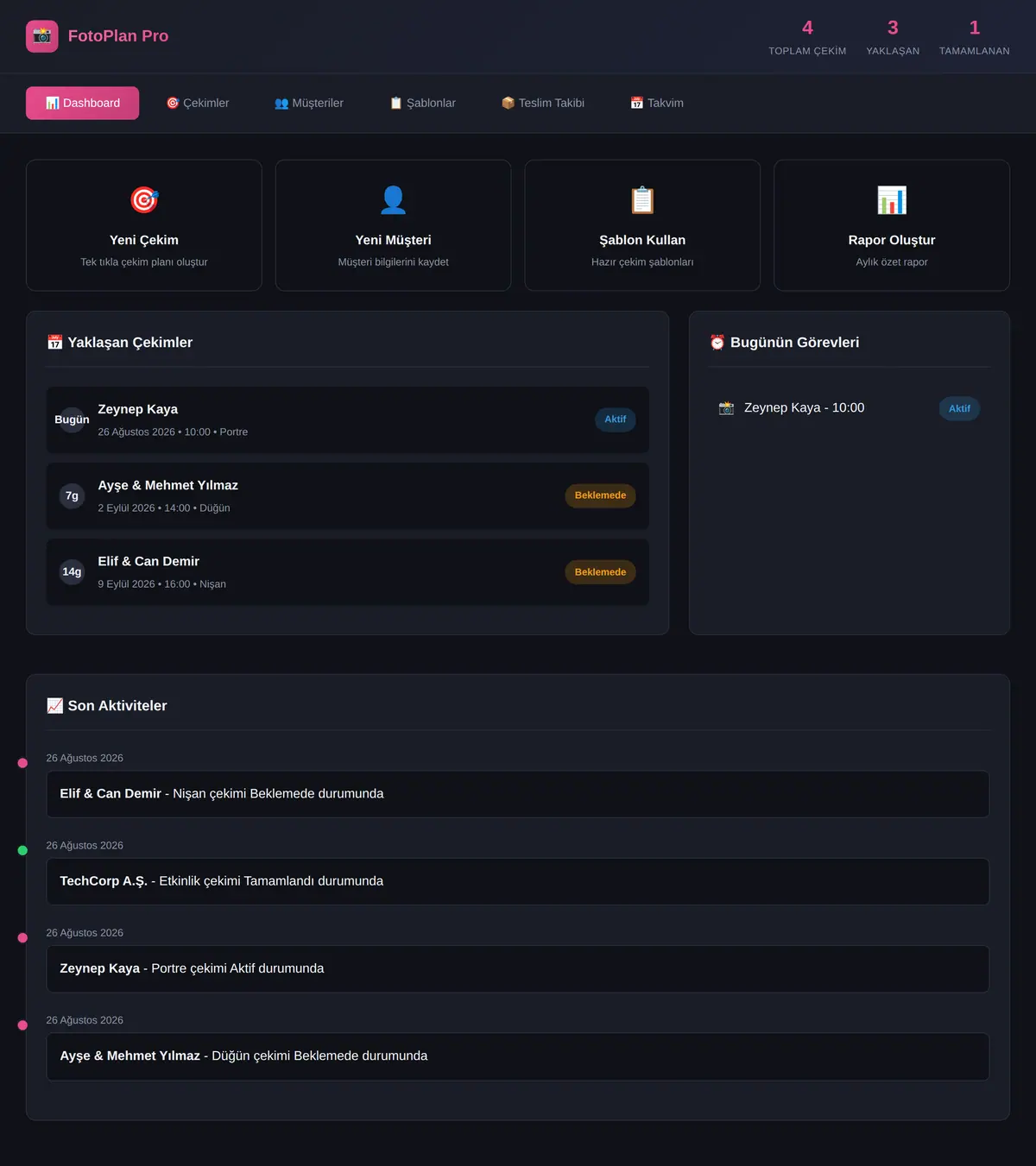Click the chart icon on Rapor Oluştur card
The width and height of the screenshot is (1036, 1166).
[x=892, y=200]
